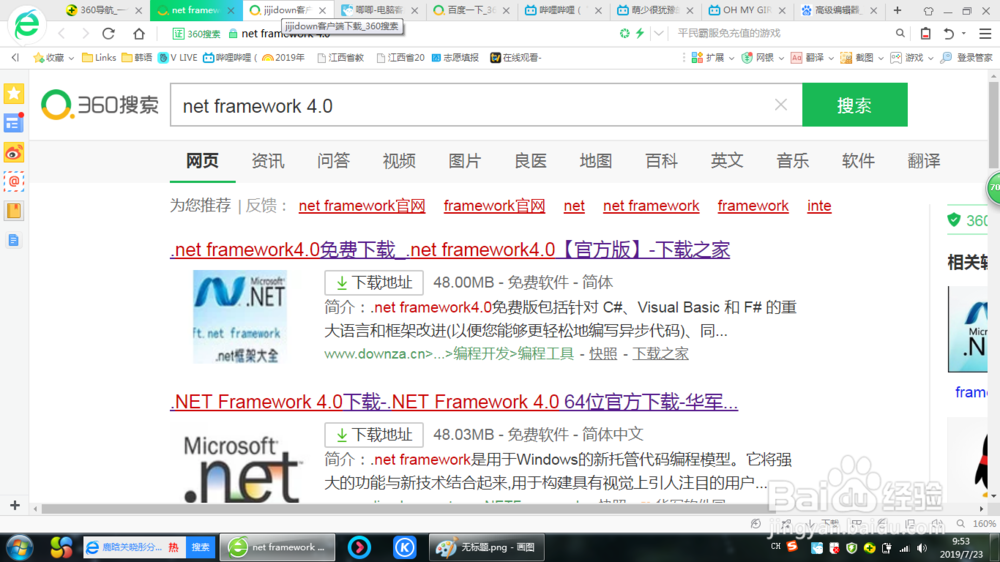Clear the search box text
The height and width of the screenshot is (562, 1000).
[x=781, y=105]
